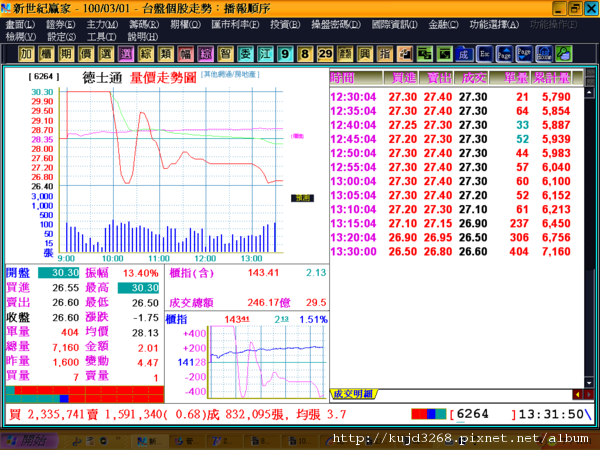Click the pink 綜 toolbar icon
This screenshot has width=600, height=450.
coord(205,54)
